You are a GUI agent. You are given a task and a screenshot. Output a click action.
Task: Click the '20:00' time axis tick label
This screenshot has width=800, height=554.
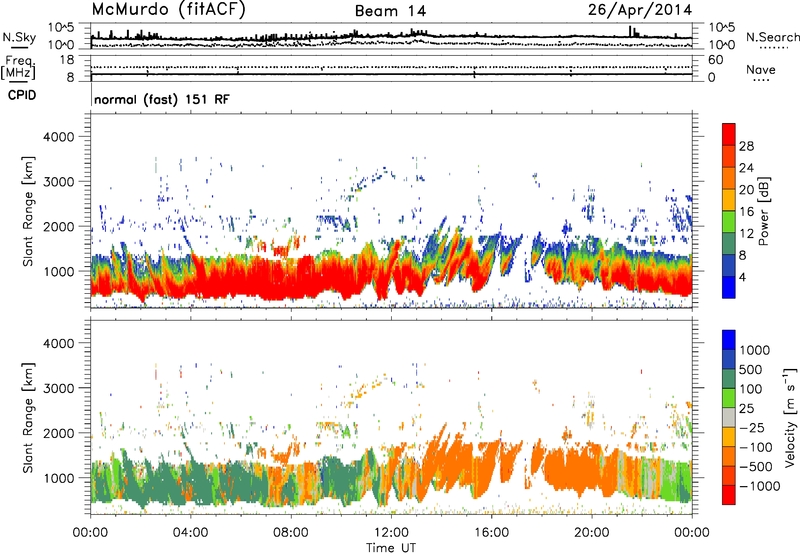coord(592,533)
